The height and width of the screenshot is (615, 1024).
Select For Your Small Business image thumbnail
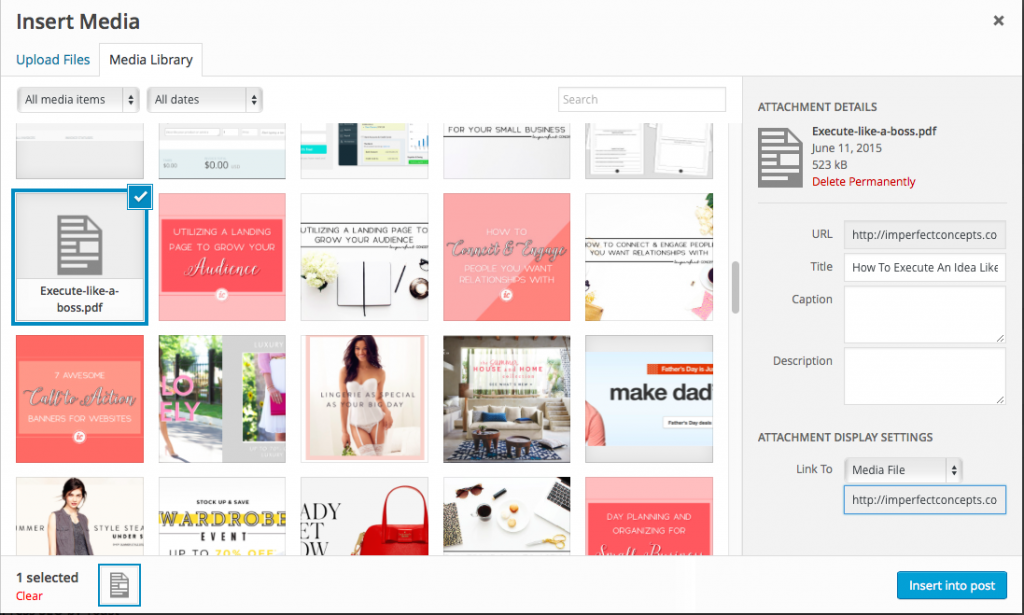(507, 151)
